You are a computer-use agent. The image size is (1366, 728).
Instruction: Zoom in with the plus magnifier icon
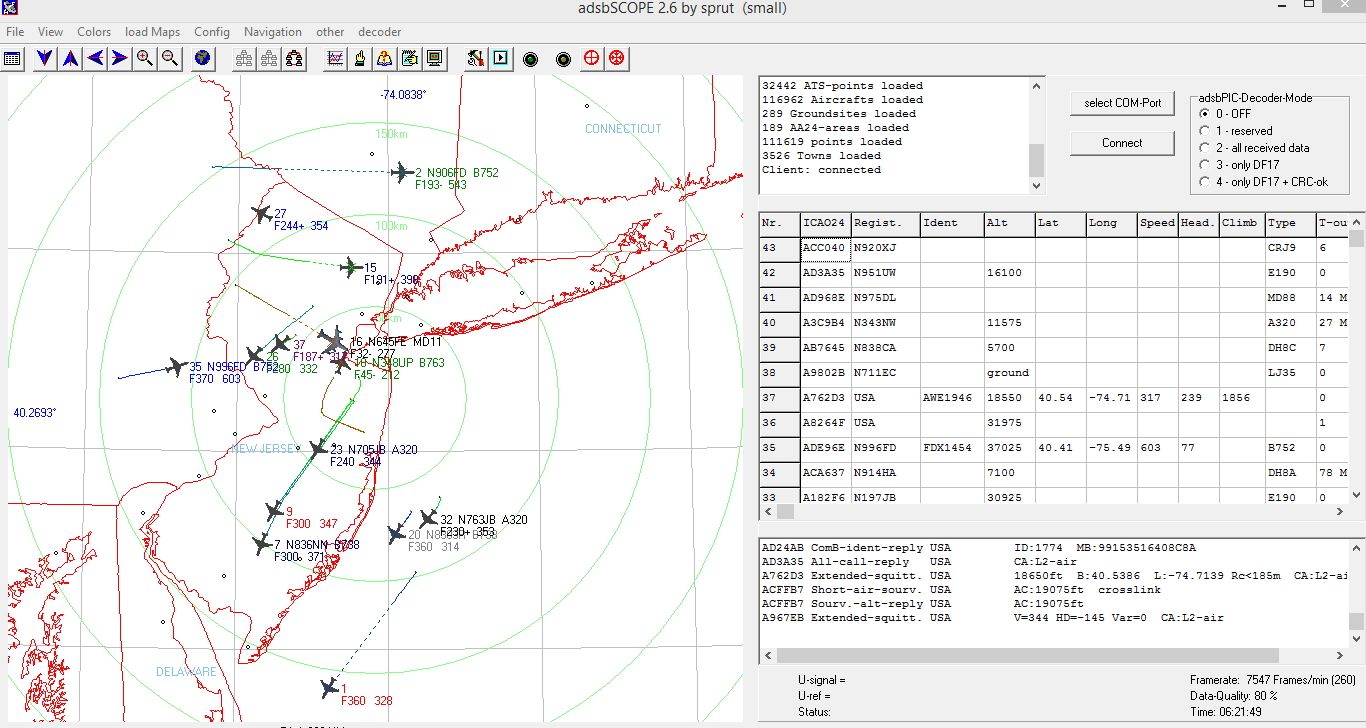[x=145, y=58]
